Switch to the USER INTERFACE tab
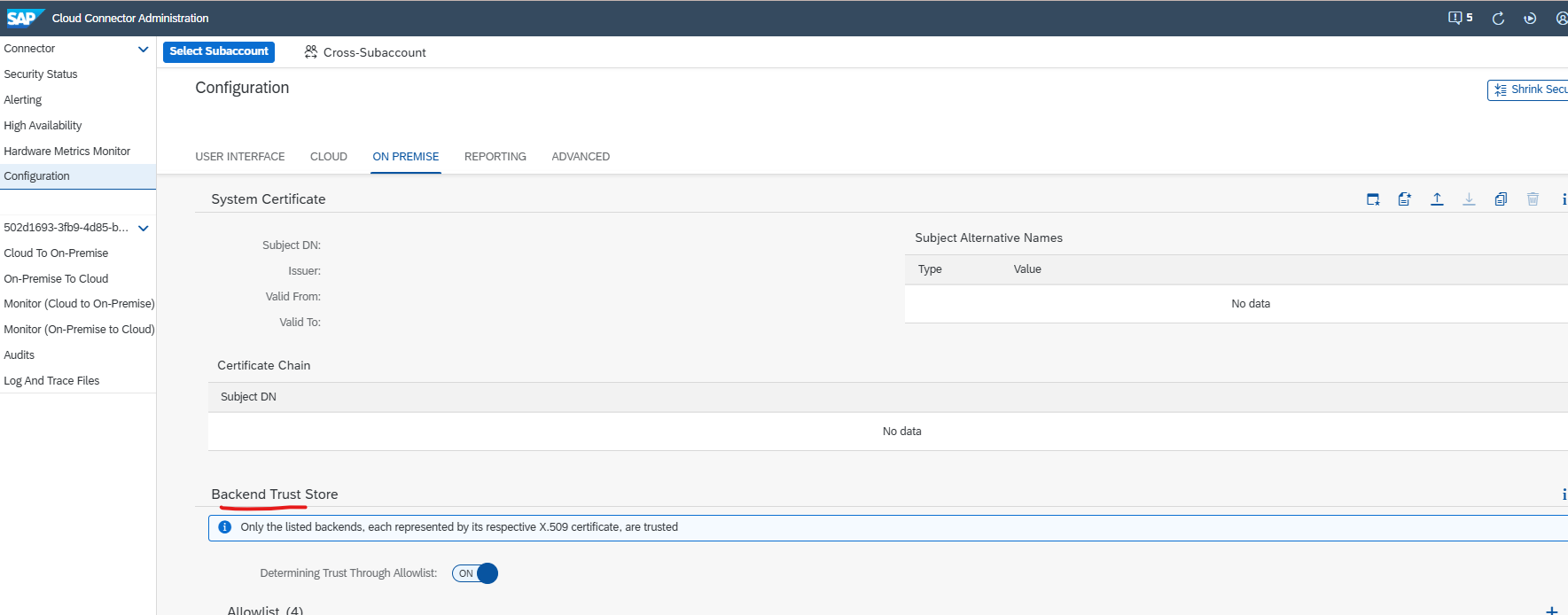 coord(240,157)
